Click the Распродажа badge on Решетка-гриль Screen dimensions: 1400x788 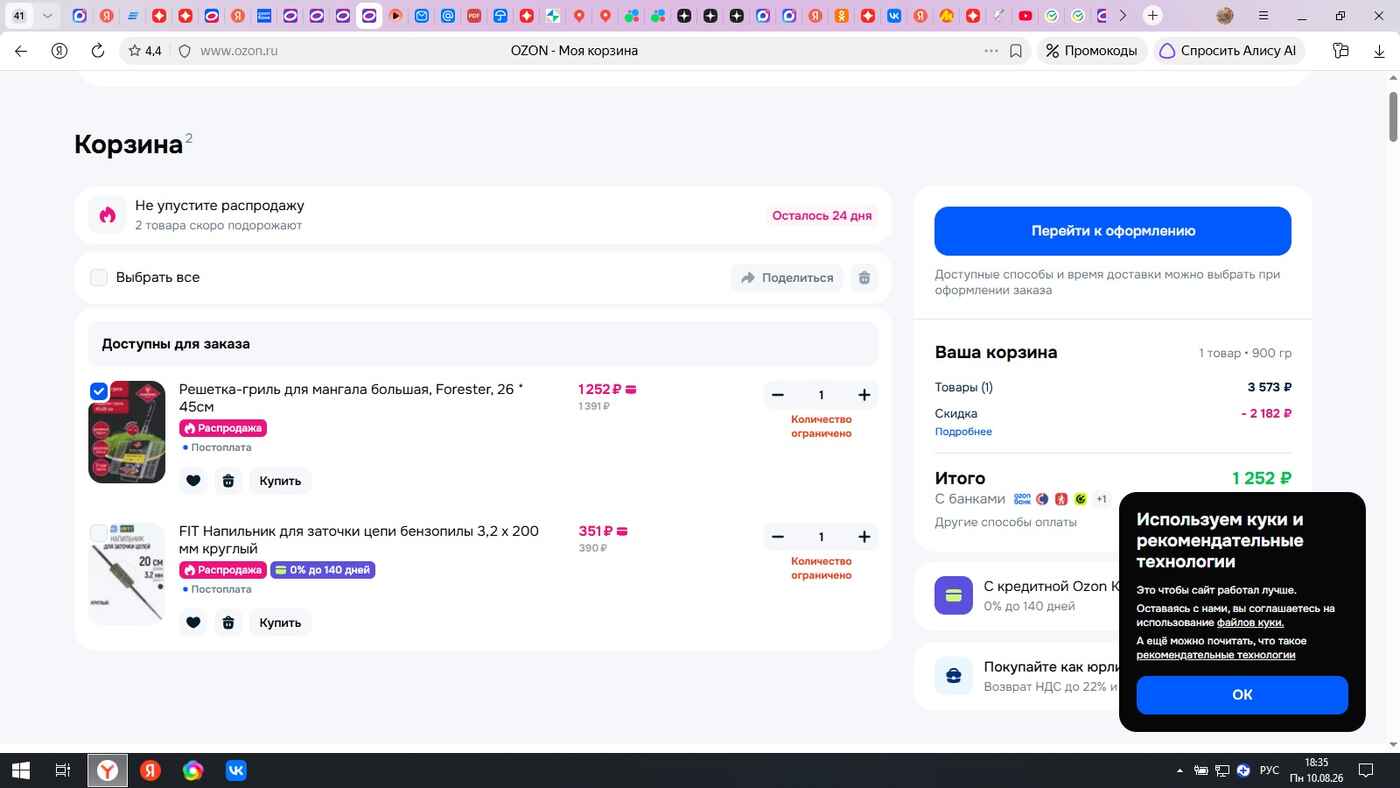(223, 428)
